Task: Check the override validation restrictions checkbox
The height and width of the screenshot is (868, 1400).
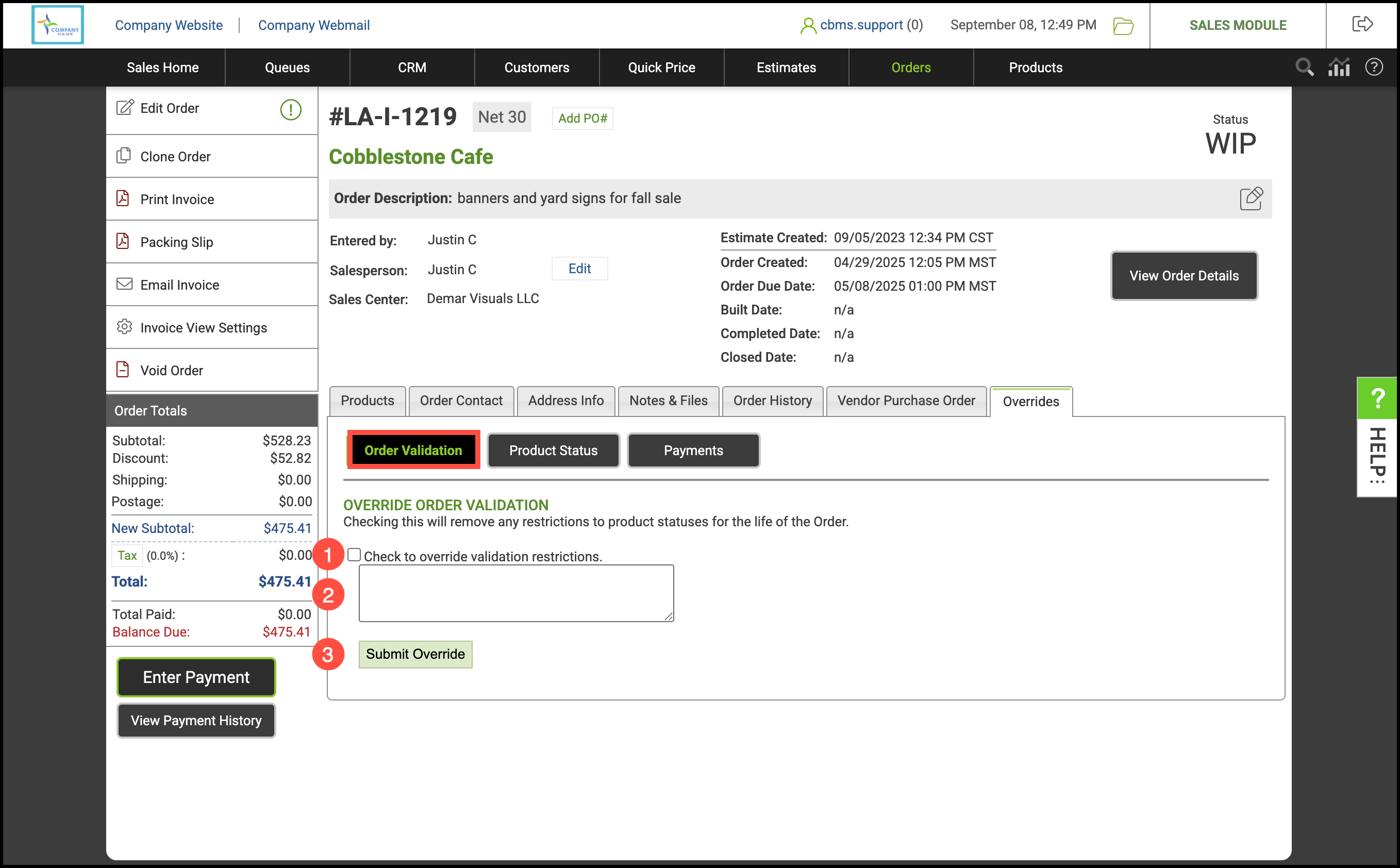Action: point(354,555)
